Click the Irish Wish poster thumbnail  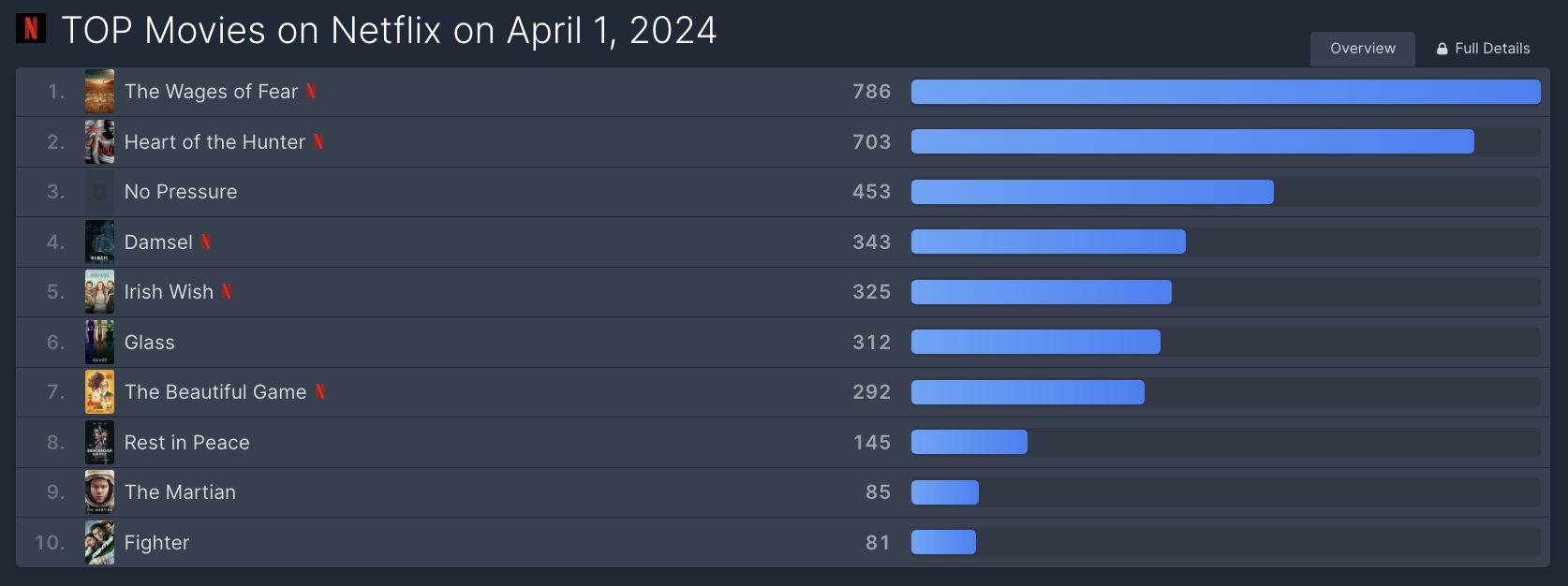(100, 292)
